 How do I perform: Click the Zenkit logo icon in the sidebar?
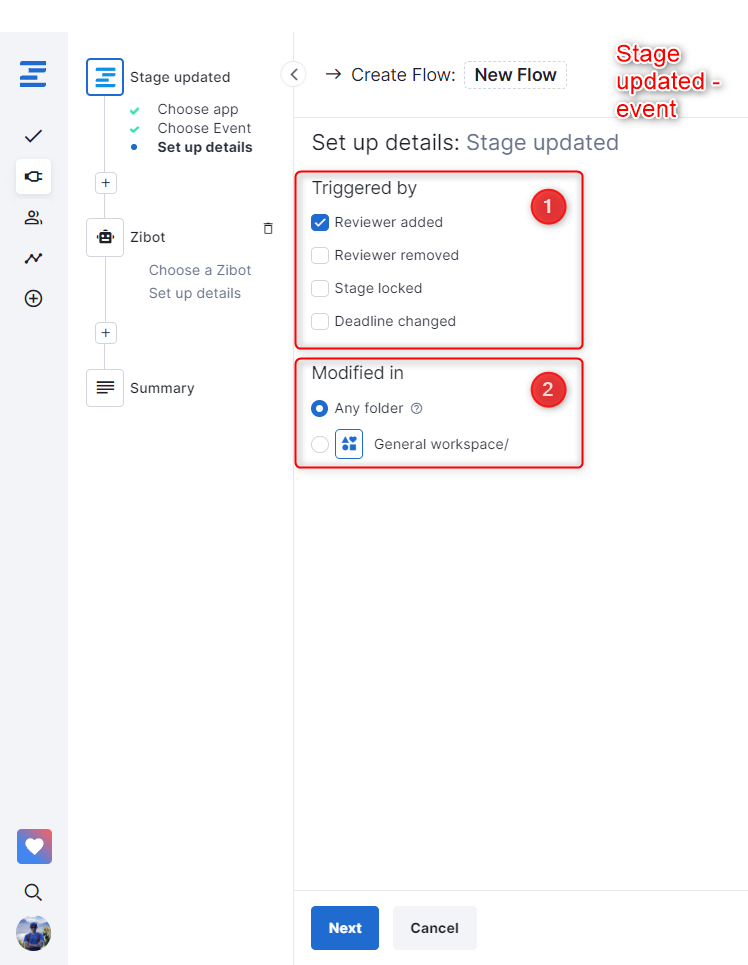pyautogui.click(x=33, y=75)
